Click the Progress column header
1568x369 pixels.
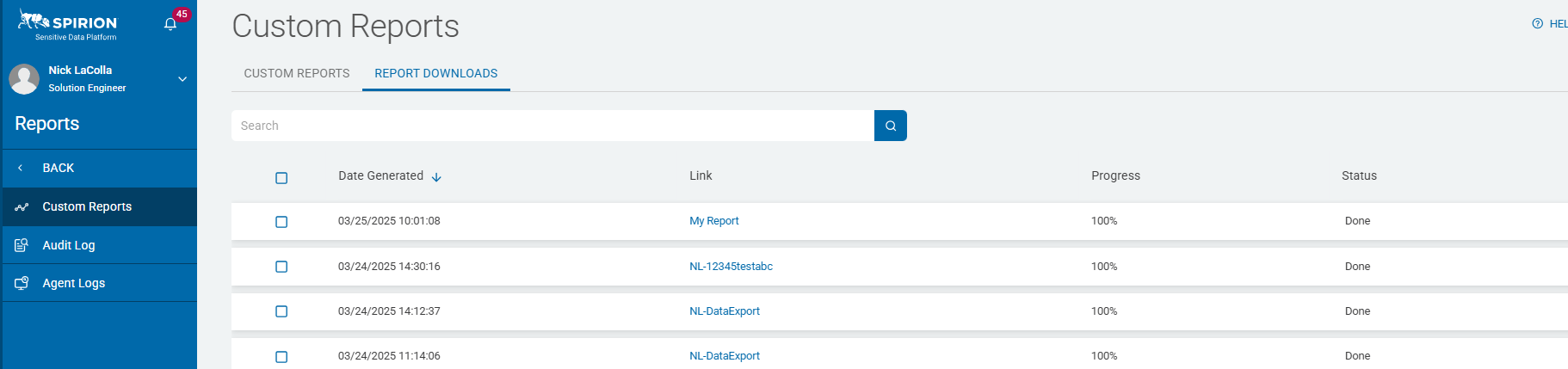pyautogui.click(x=1115, y=175)
